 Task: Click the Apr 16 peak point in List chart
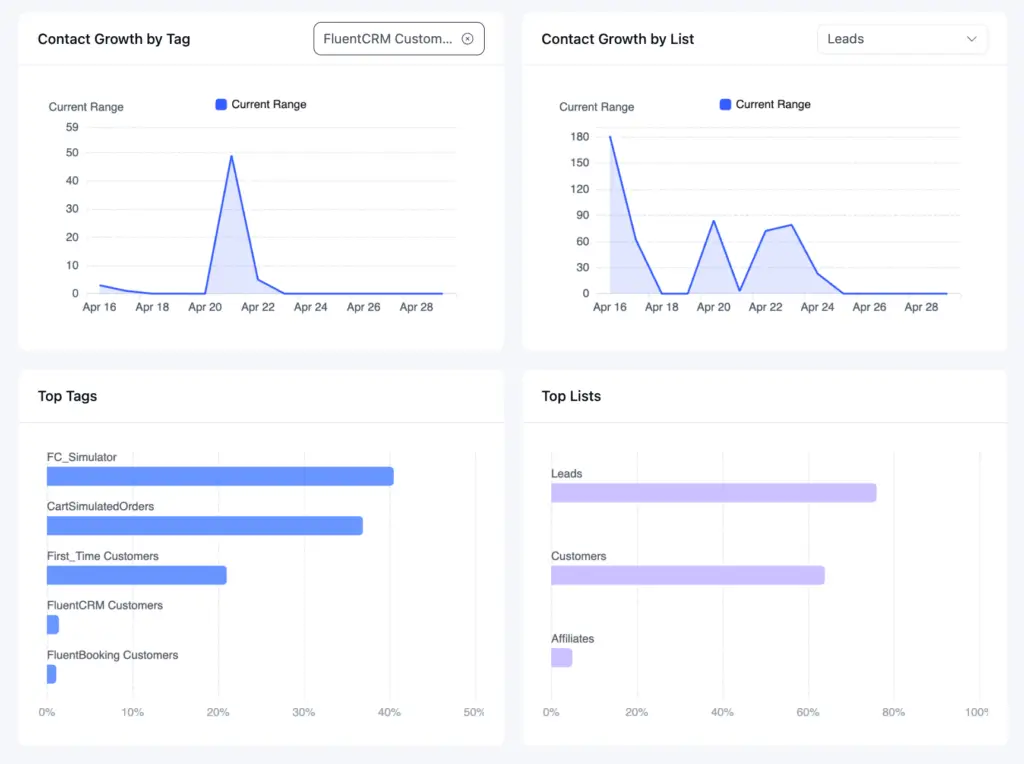(610, 136)
